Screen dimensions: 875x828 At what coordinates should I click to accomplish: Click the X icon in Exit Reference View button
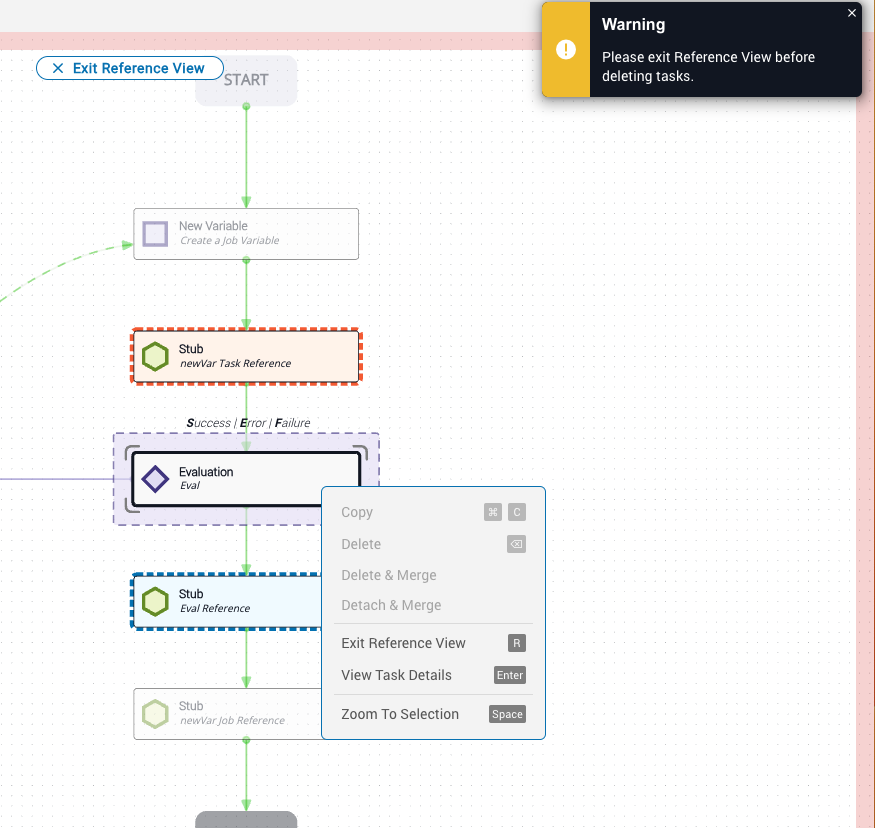click(55, 68)
